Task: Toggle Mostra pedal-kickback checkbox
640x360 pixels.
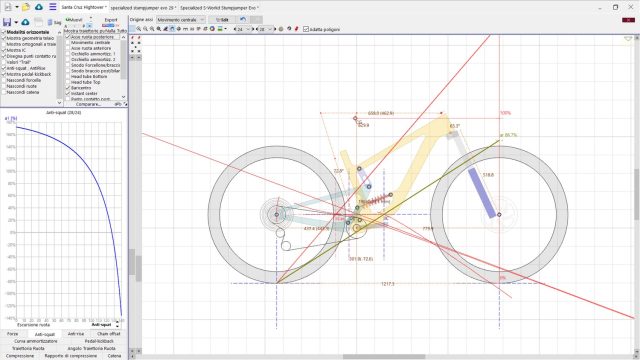Action: (4, 74)
